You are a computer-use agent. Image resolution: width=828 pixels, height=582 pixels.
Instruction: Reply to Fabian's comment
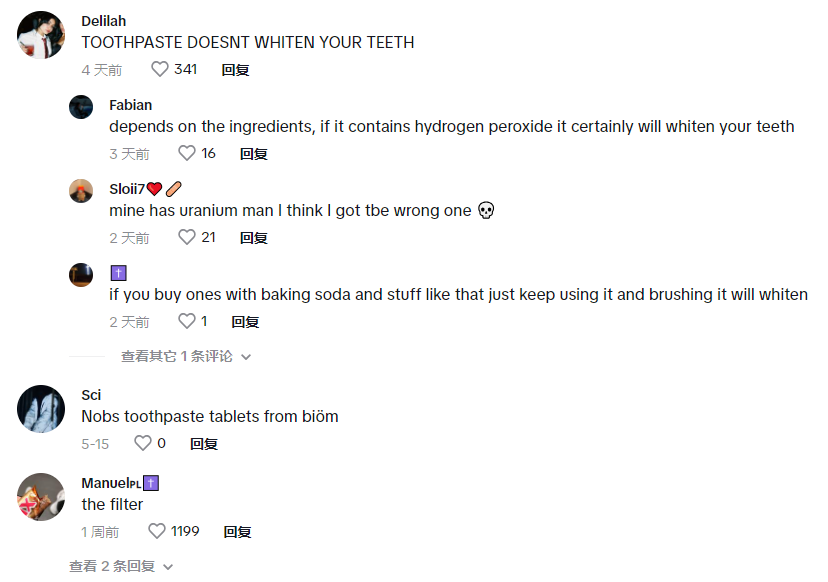[x=253, y=154]
